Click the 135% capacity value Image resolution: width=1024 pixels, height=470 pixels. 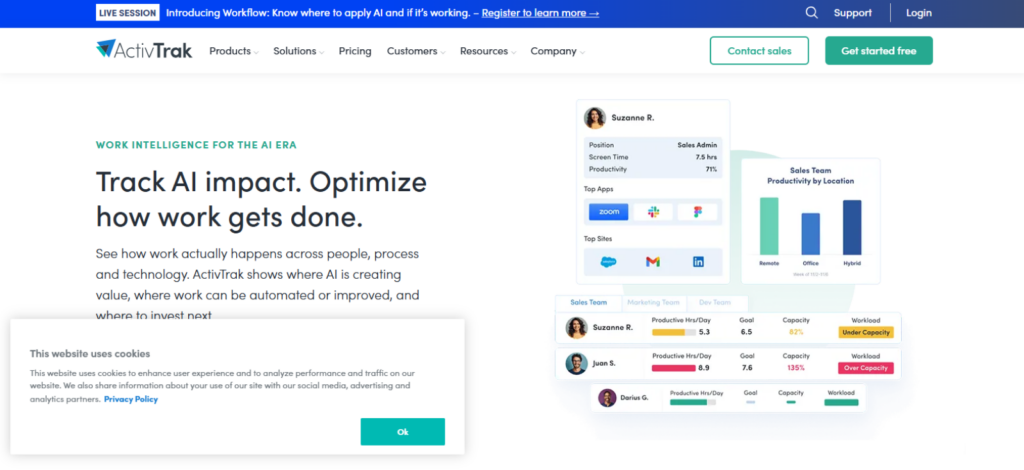795,368
